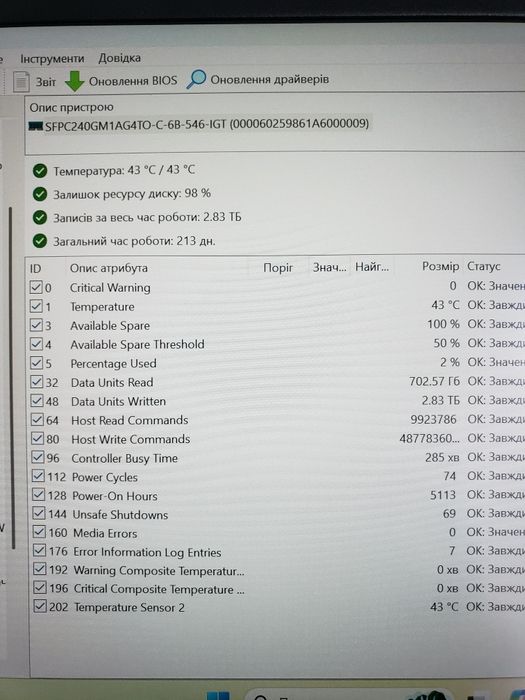
Task: Uncheck the Critical Warning checkbox
Action: click(x=36, y=287)
